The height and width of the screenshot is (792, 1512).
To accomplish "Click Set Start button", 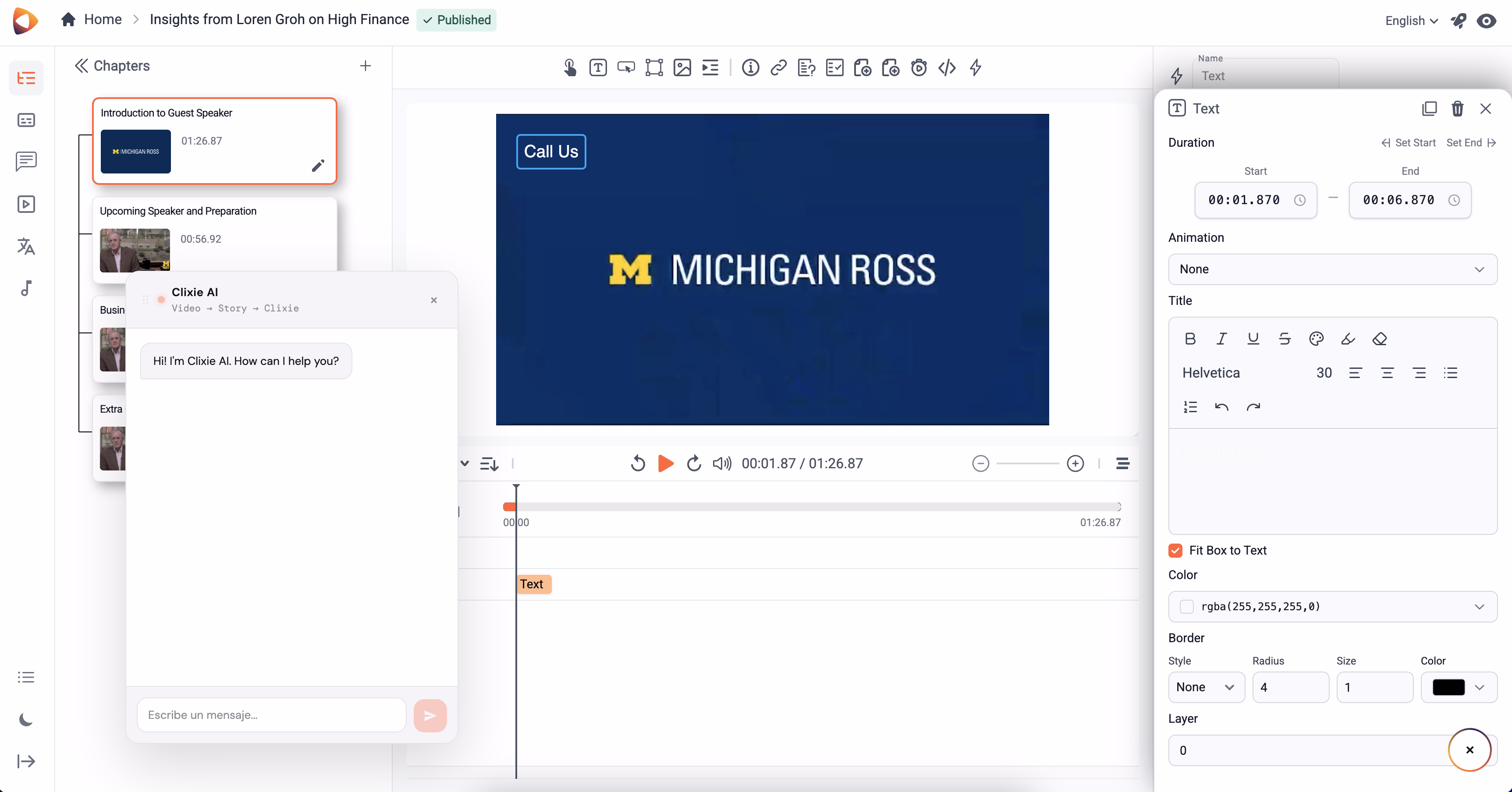I will pyautogui.click(x=1408, y=142).
